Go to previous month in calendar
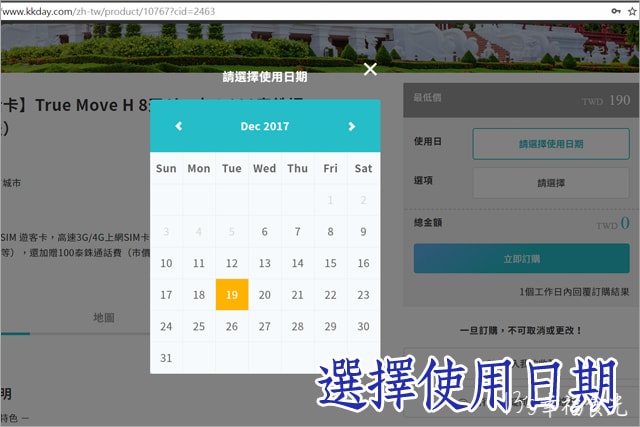Image resolution: width=640 pixels, height=427 pixels. (179, 126)
